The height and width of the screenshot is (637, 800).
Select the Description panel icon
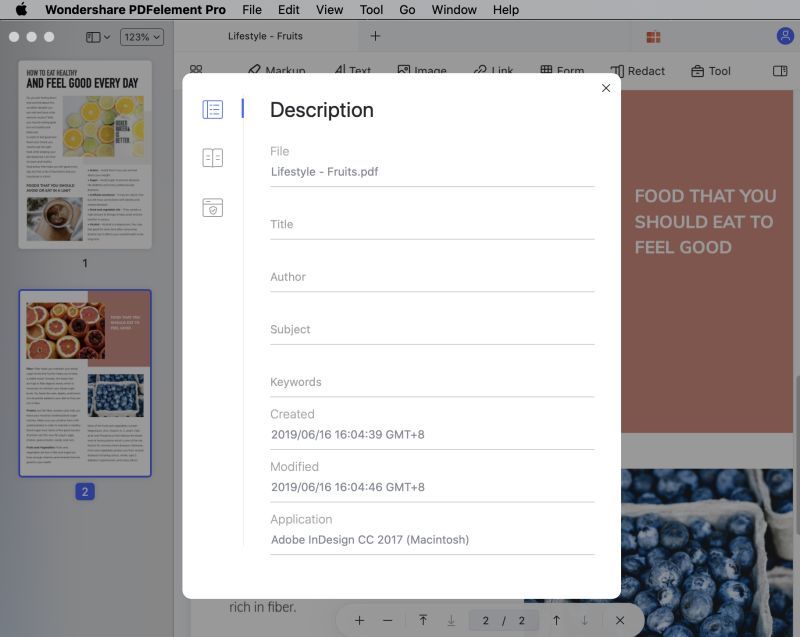(213, 108)
